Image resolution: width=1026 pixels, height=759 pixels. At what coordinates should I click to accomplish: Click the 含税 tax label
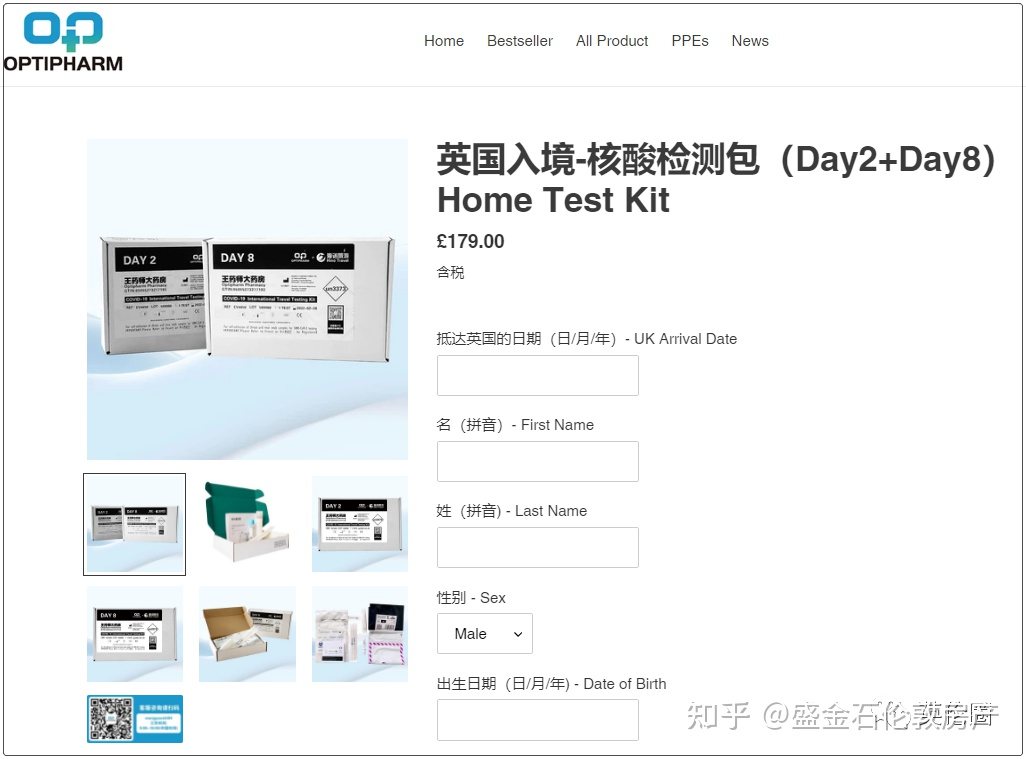tap(451, 272)
